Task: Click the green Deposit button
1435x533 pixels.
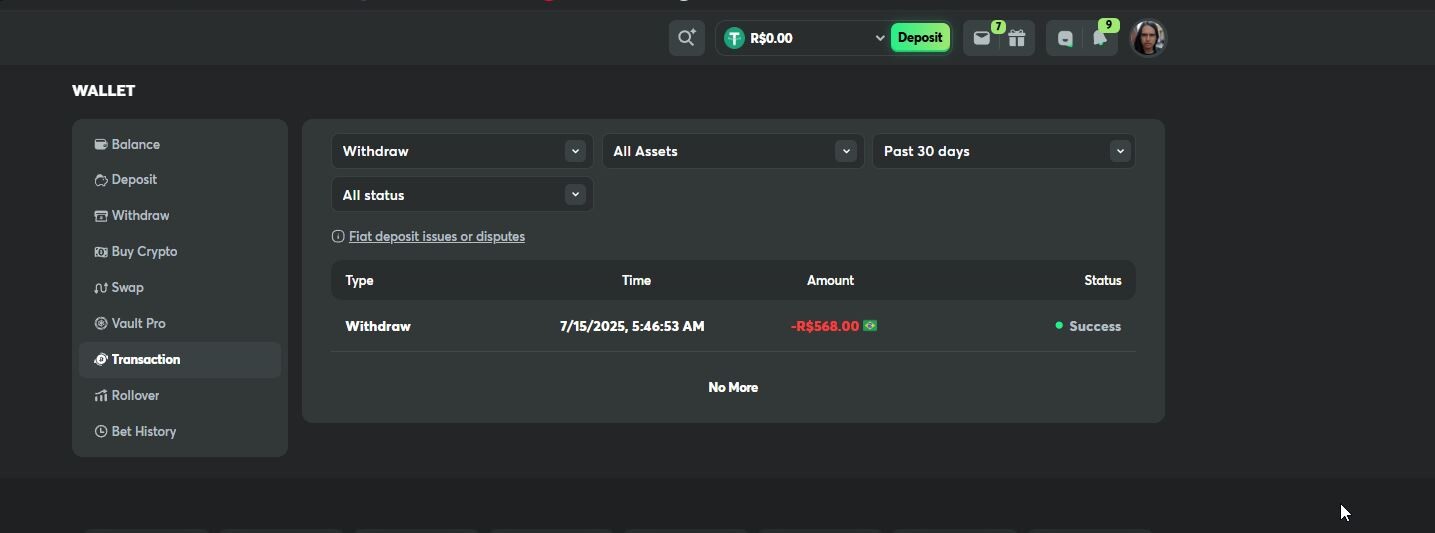Action: (x=920, y=38)
